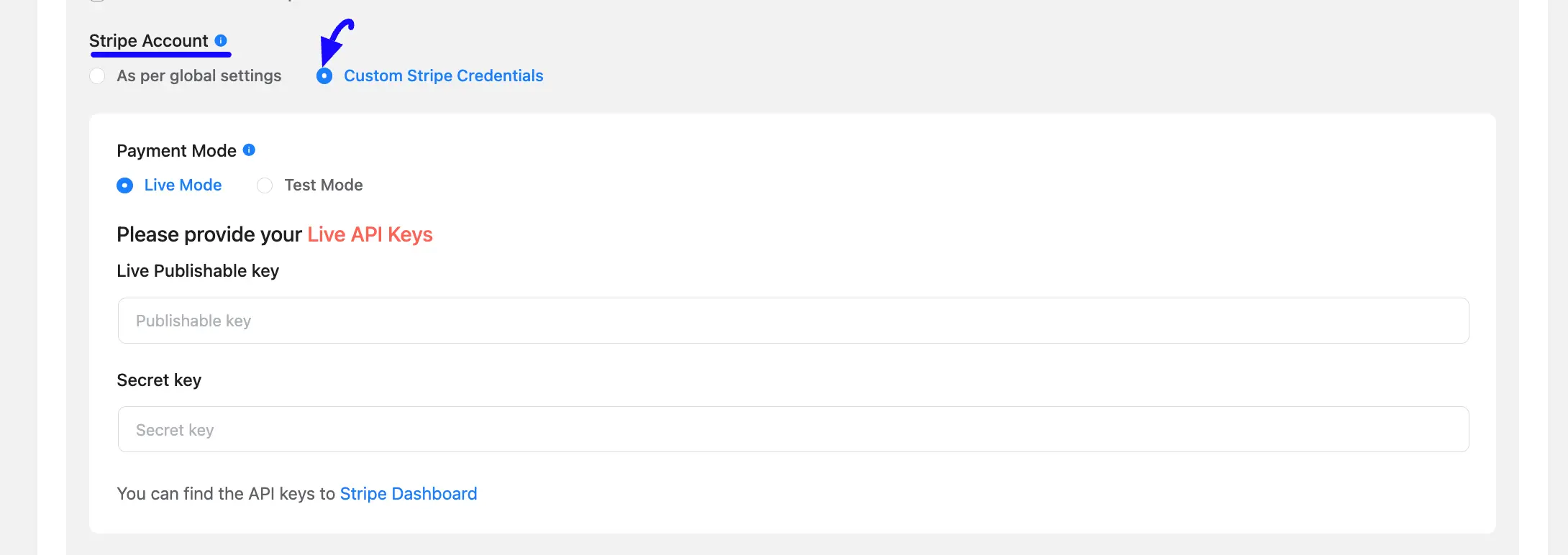Focus the Secret key input field
The height and width of the screenshot is (555, 1568).
click(x=793, y=429)
